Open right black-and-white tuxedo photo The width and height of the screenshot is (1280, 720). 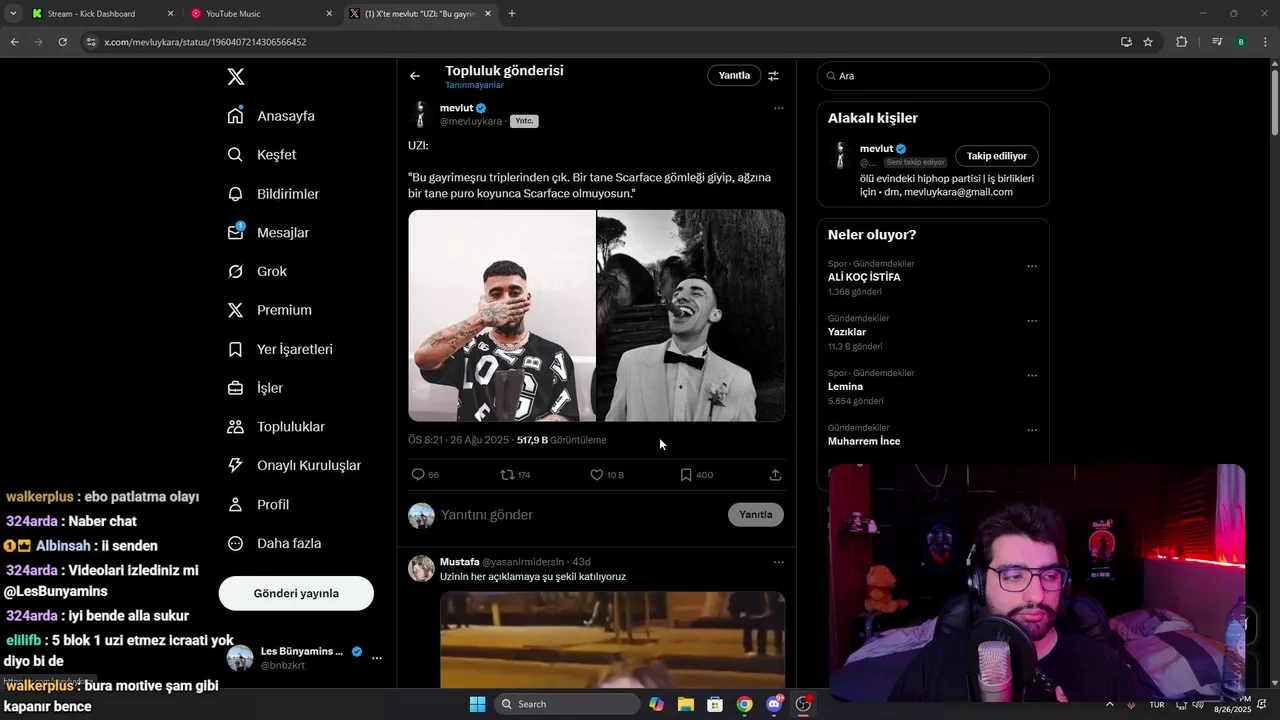point(691,315)
